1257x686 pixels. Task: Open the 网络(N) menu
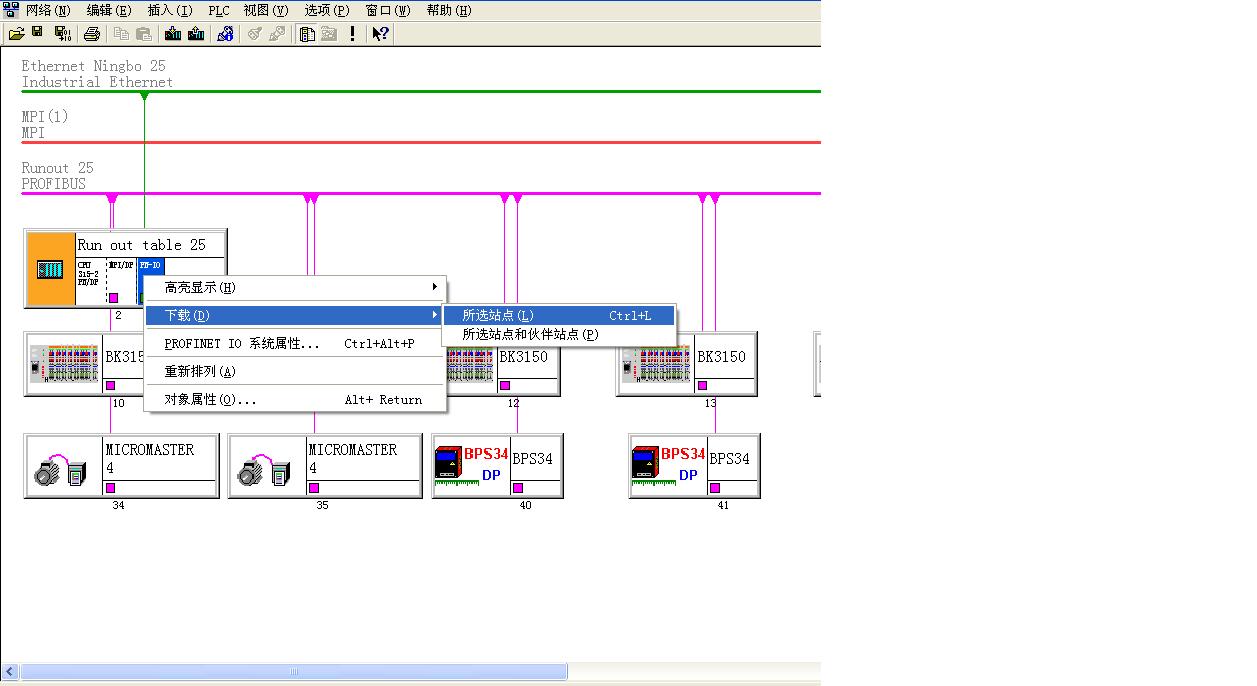pos(48,11)
